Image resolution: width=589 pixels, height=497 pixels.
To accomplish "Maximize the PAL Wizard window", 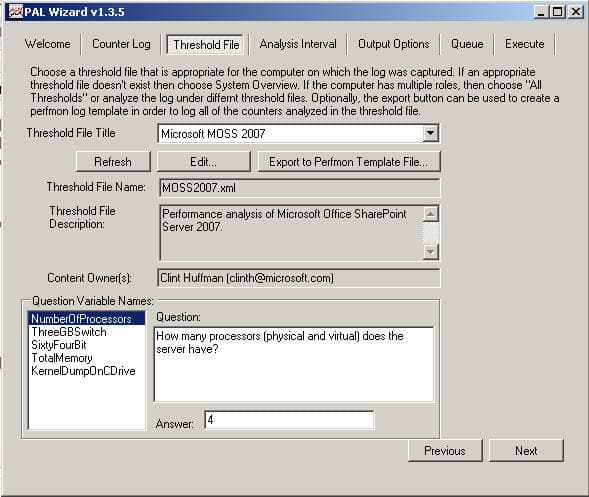I will click(558, 12).
